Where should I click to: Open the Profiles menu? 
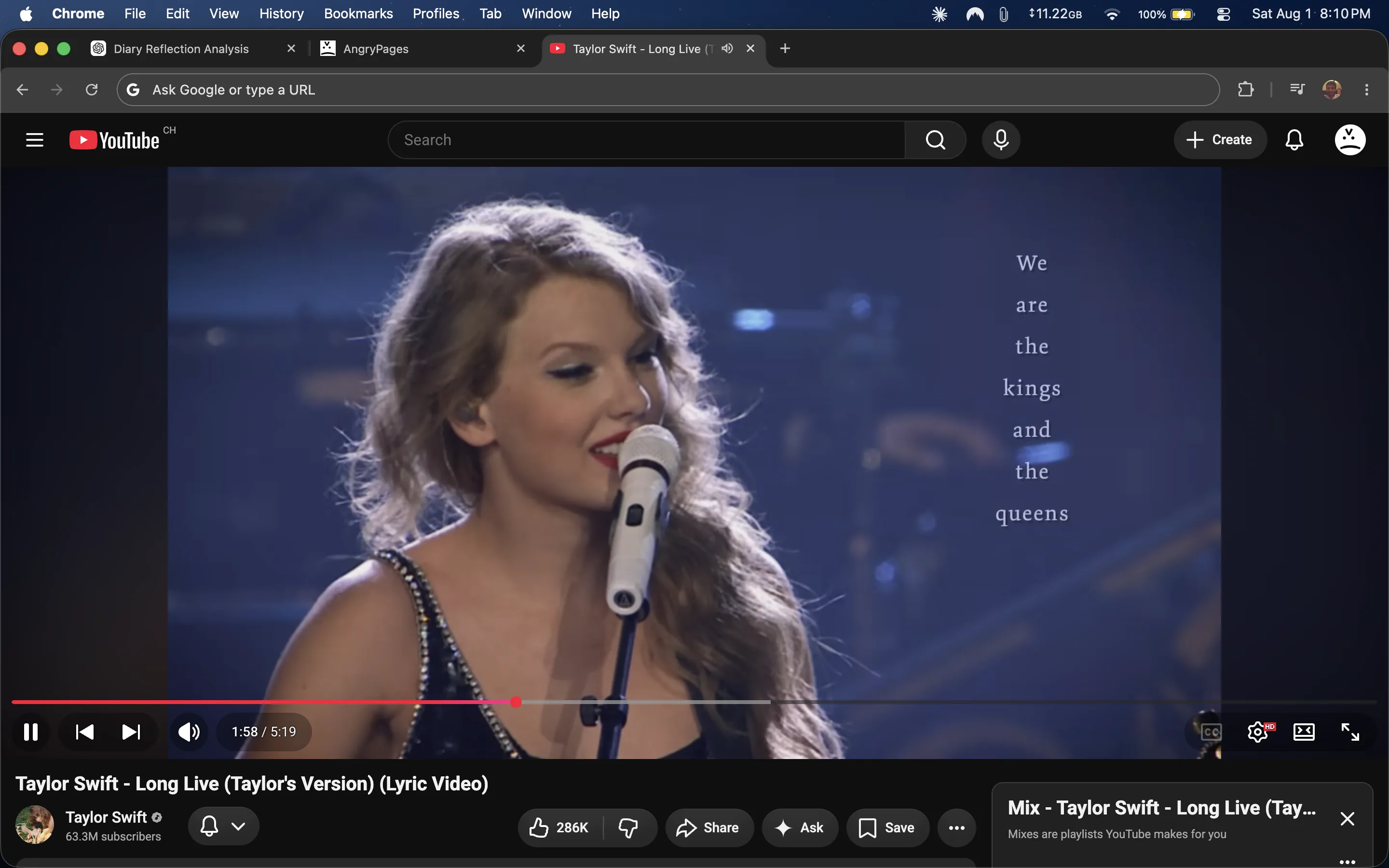pyautogui.click(x=436, y=14)
